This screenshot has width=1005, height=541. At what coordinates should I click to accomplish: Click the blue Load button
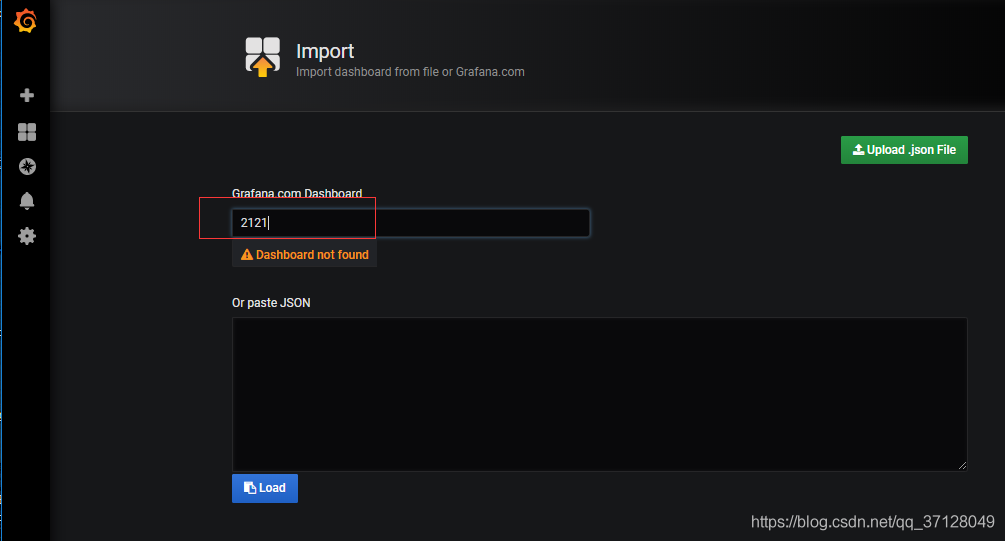265,488
